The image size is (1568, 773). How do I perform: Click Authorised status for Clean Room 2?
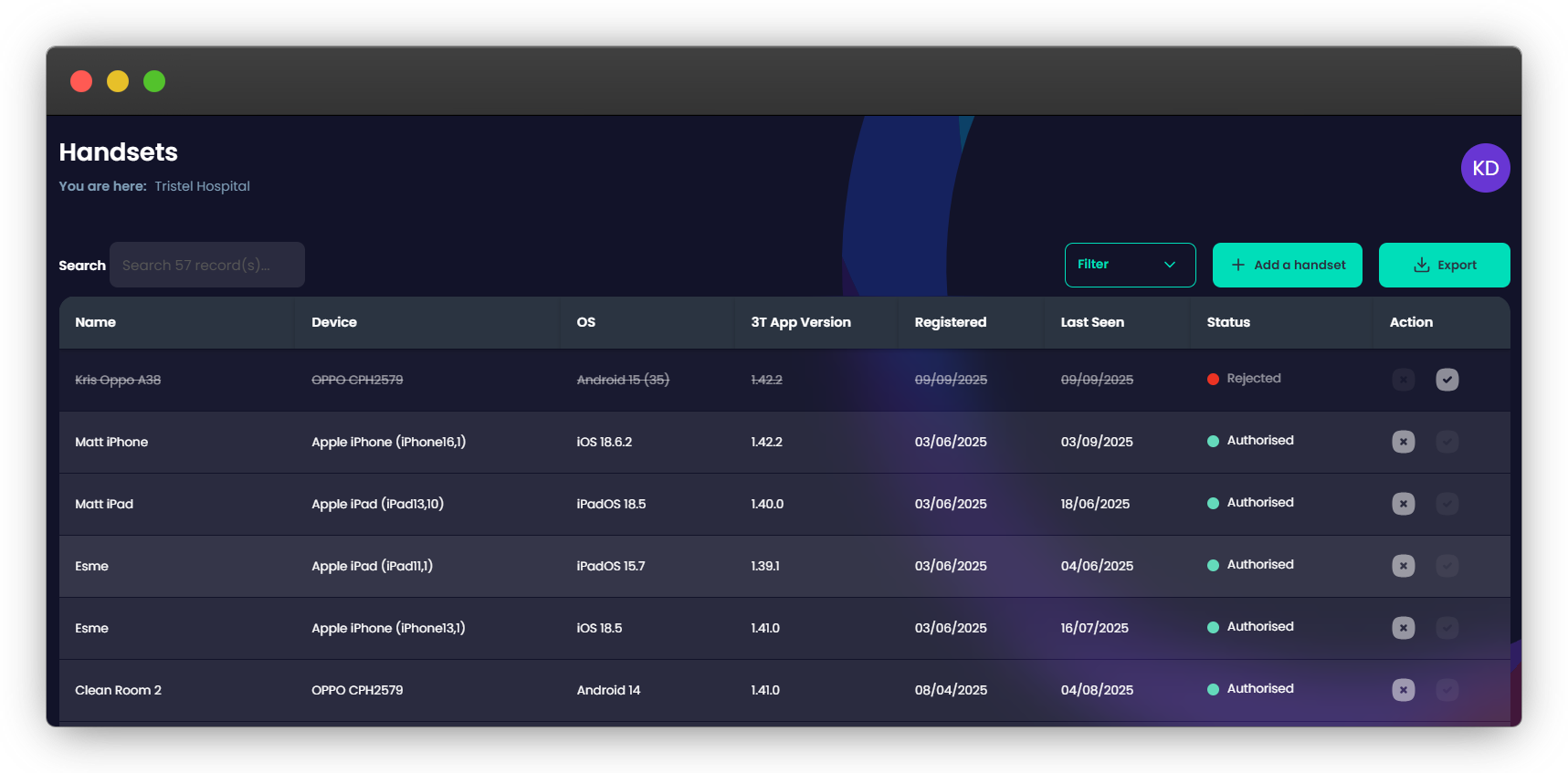[1250, 689]
